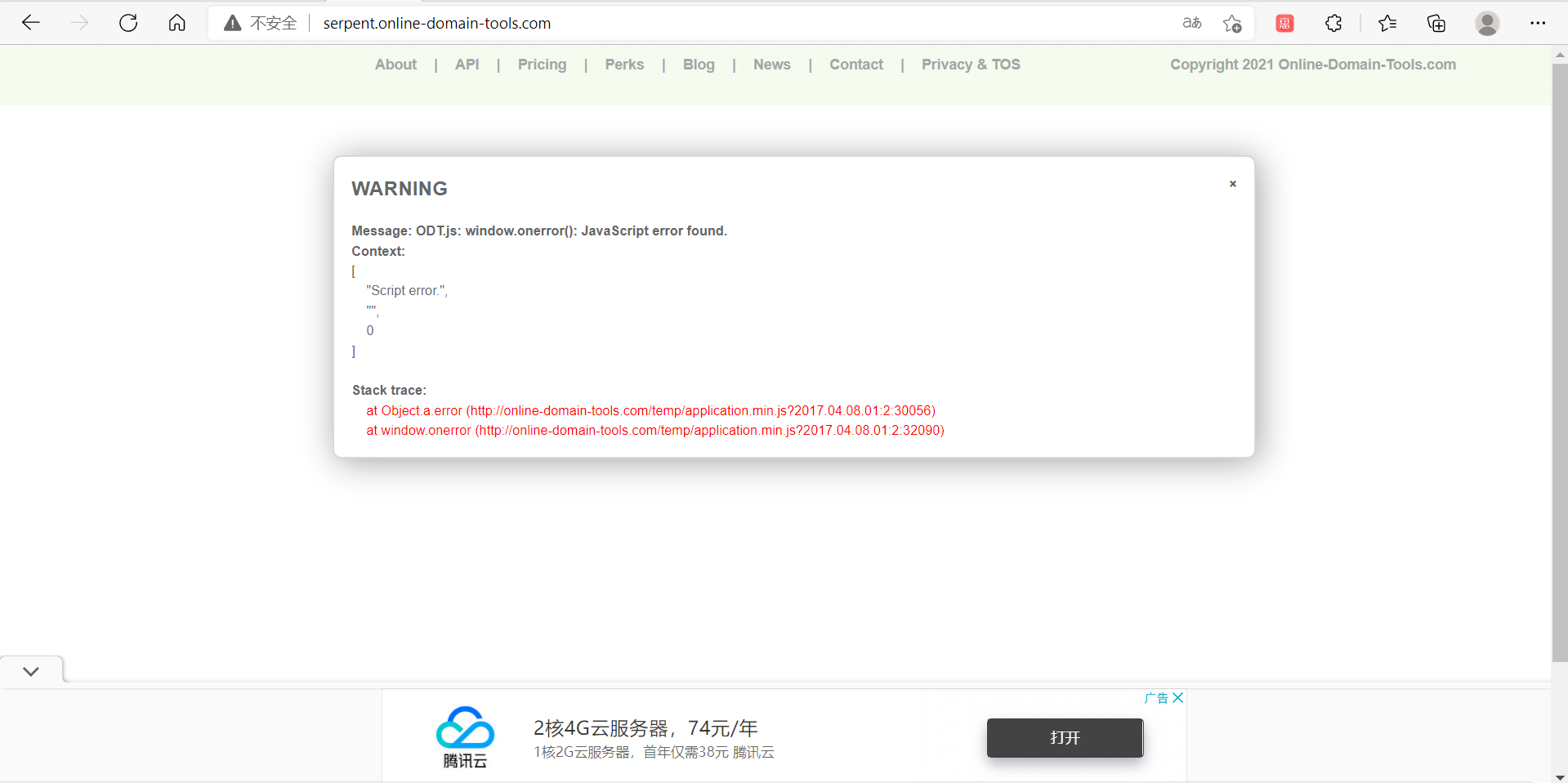
Task: Open the browser settings and more menu
Action: [x=1538, y=23]
